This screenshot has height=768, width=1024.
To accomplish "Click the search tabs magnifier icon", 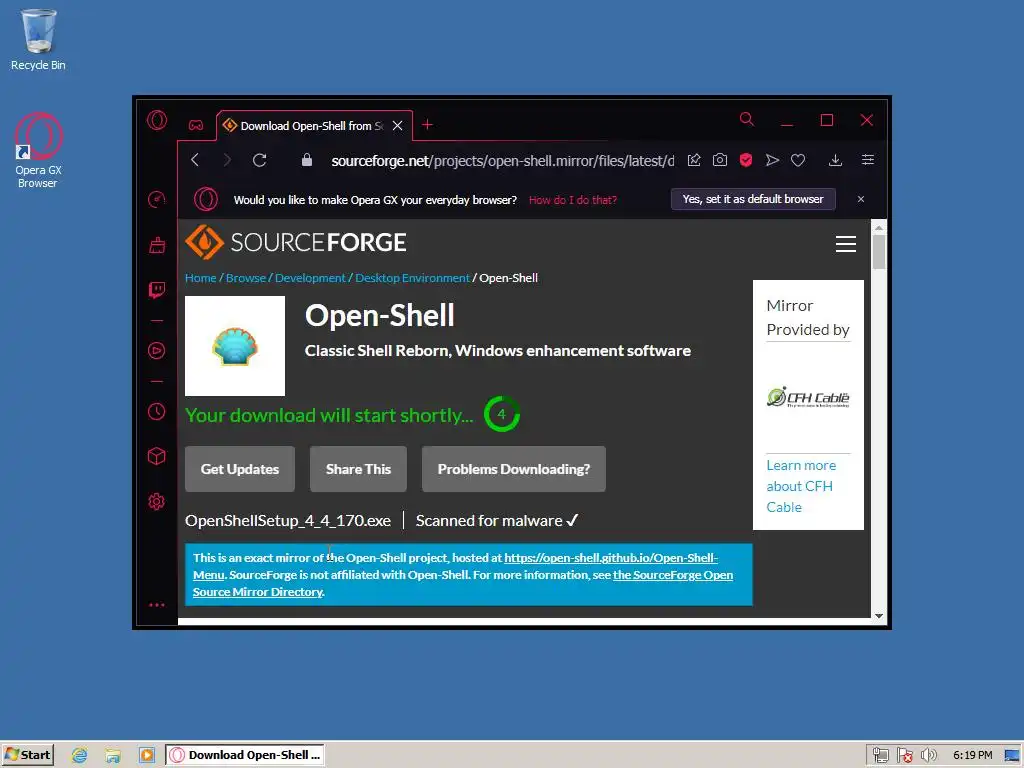I will tap(746, 119).
